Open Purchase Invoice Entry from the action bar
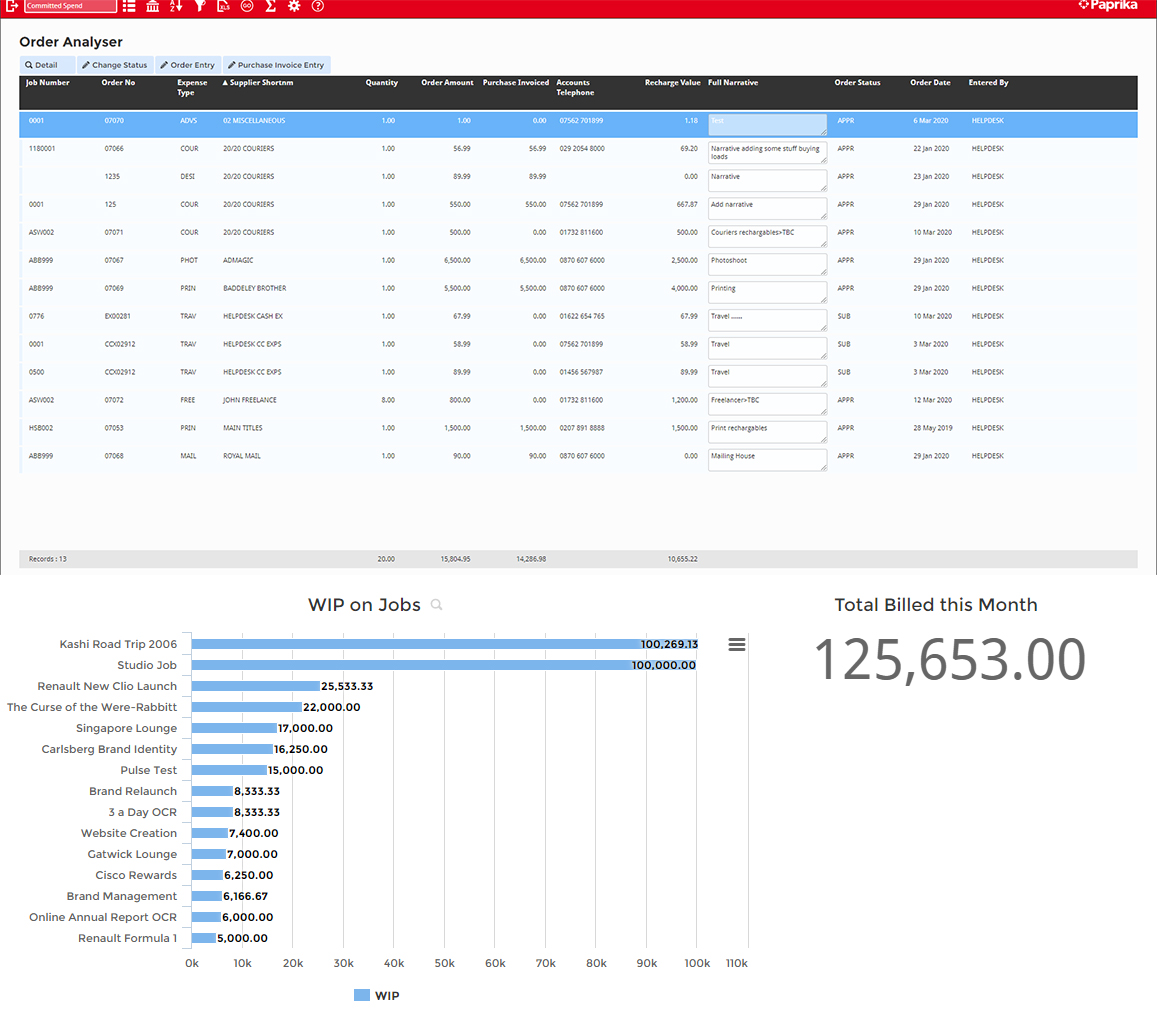The height and width of the screenshot is (1020, 1157). (276, 65)
